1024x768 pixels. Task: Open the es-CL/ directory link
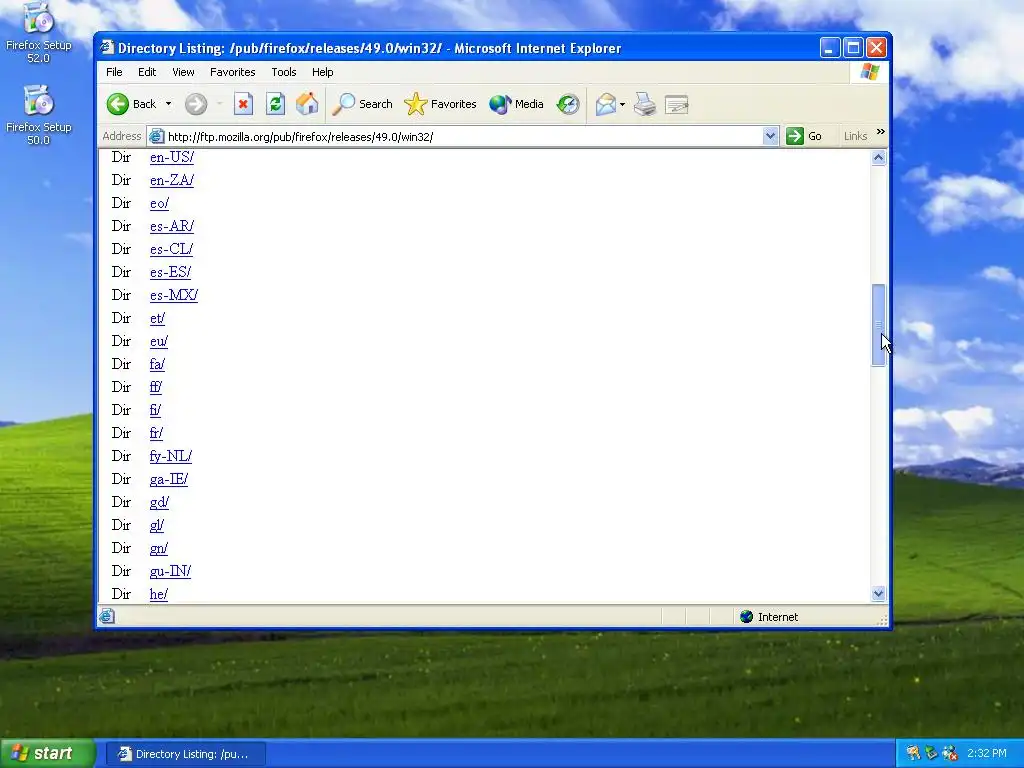171,249
